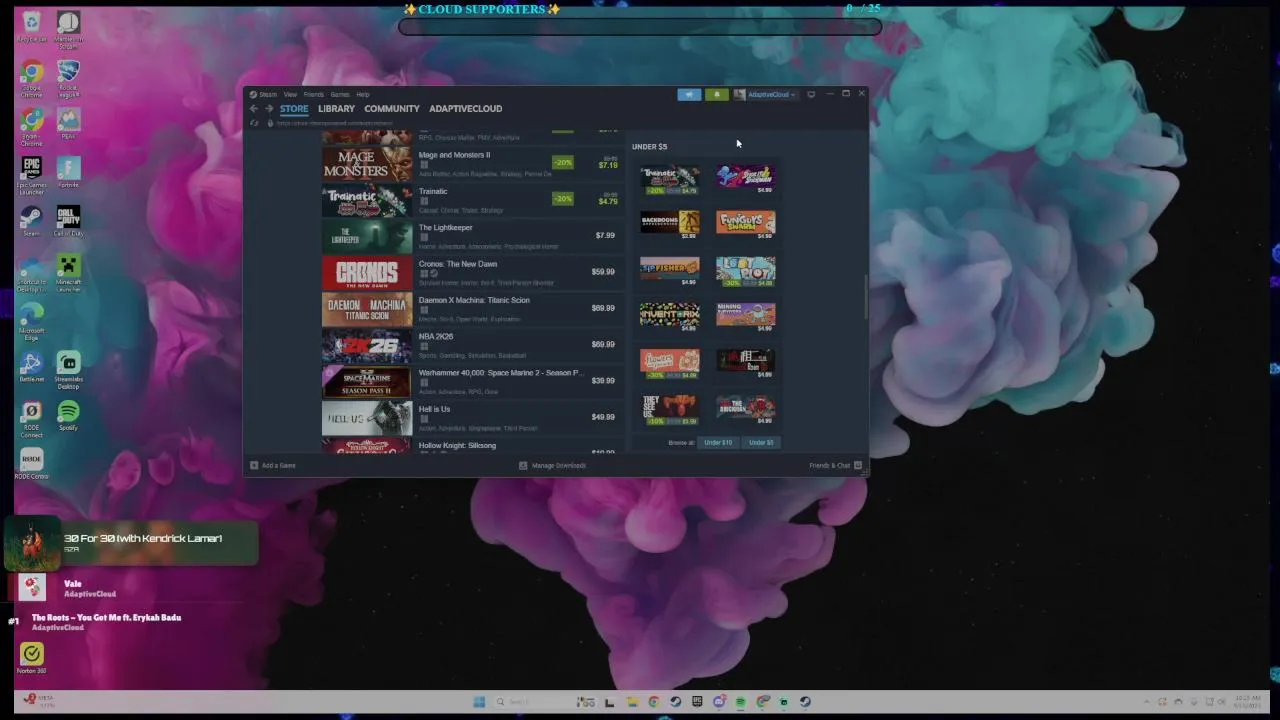The image size is (1280, 720).
Task: Open the RODE Connect desktop icon
Action: tap(32, 419)
